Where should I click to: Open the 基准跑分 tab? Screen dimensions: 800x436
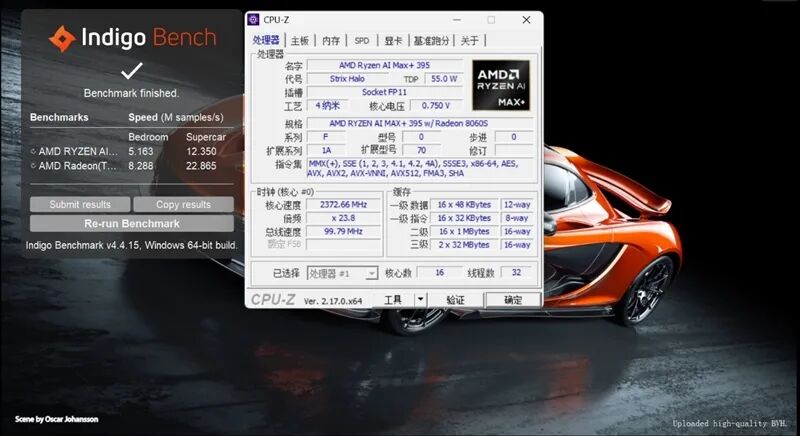pos(431,41)
